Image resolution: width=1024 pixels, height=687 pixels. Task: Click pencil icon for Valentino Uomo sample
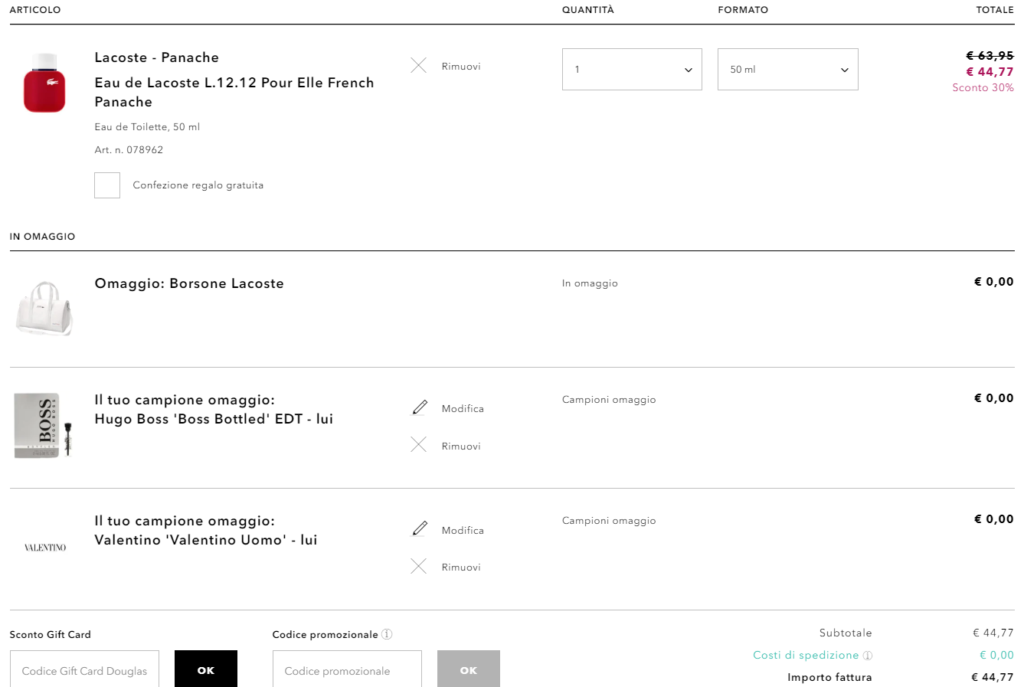point(419,529)
